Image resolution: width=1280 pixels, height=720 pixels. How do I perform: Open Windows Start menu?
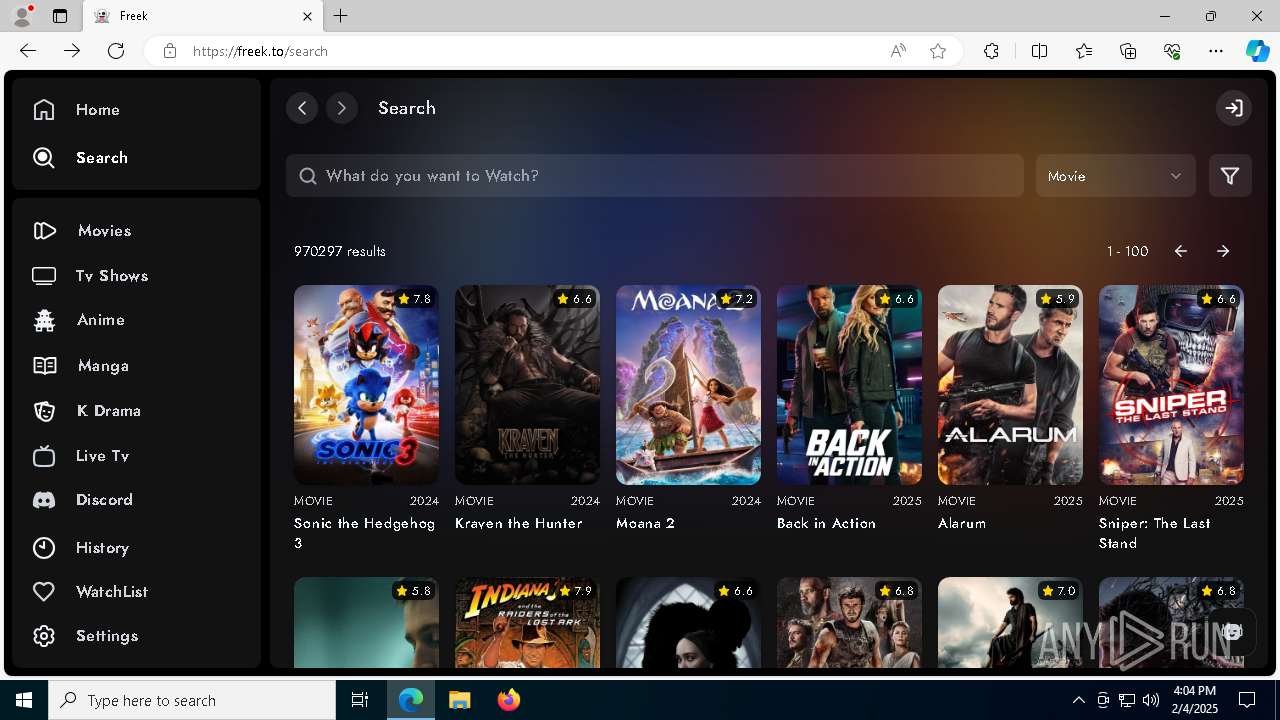(x=24, y=700)
